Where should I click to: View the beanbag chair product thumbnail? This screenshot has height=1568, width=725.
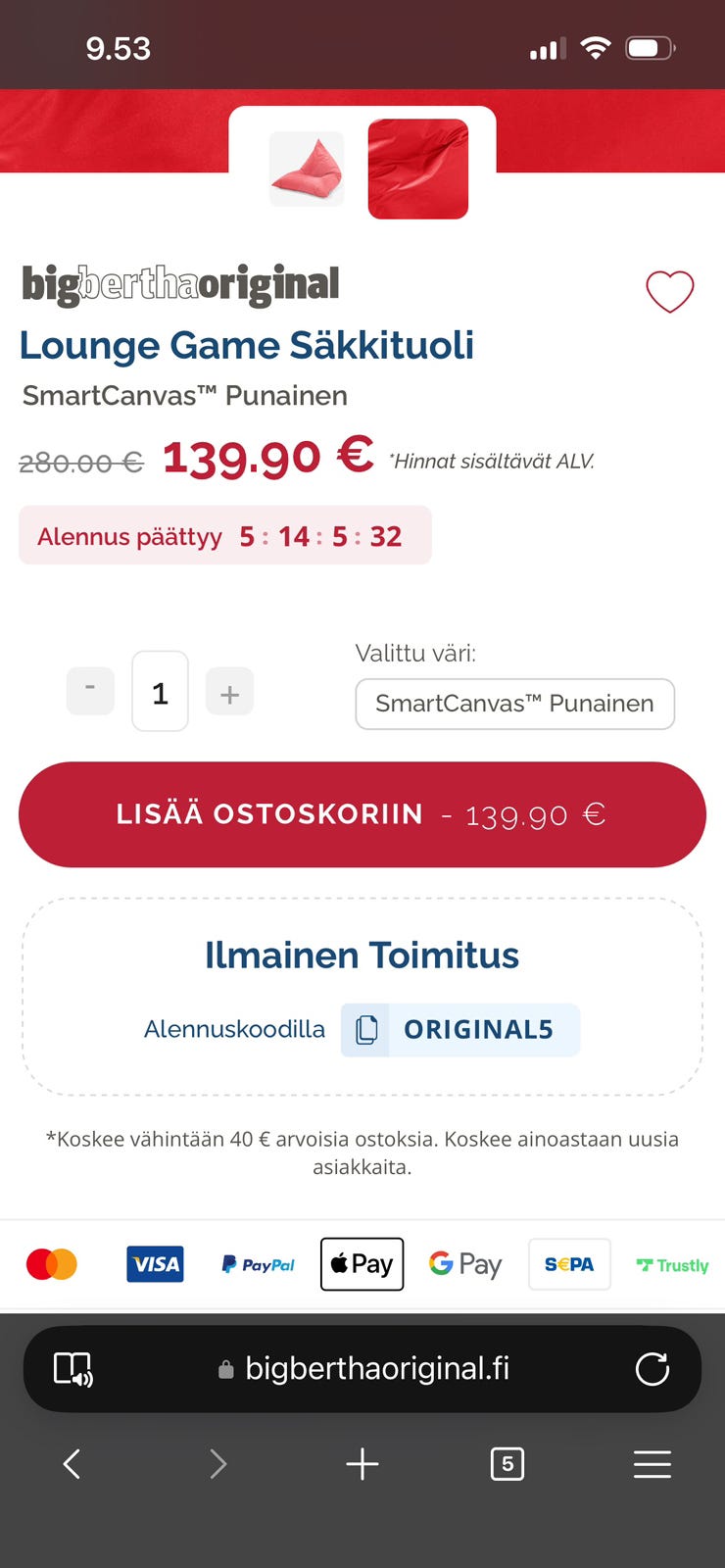[x=307, y=169]
